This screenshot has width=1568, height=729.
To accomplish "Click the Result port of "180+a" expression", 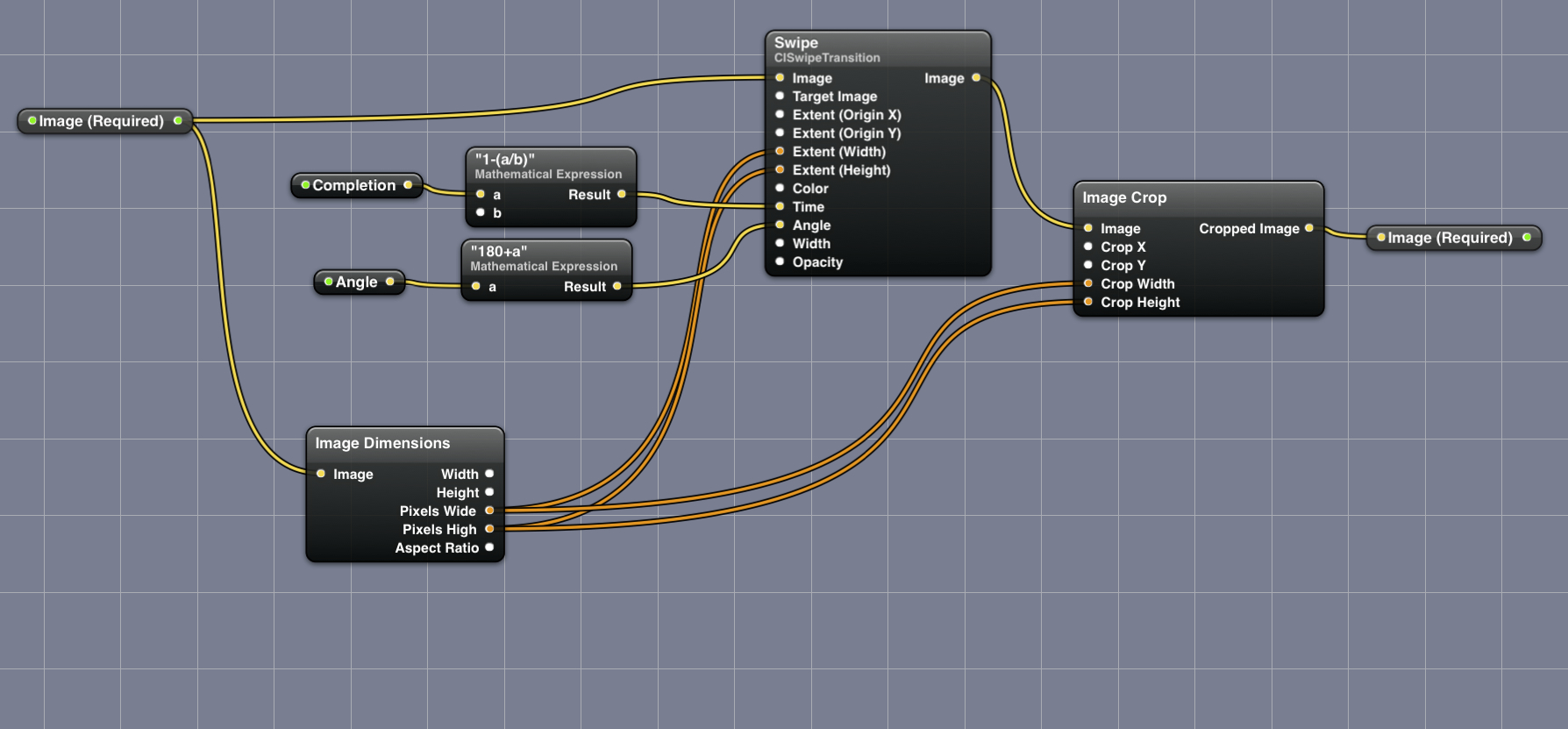I will [x=617, y=286].
